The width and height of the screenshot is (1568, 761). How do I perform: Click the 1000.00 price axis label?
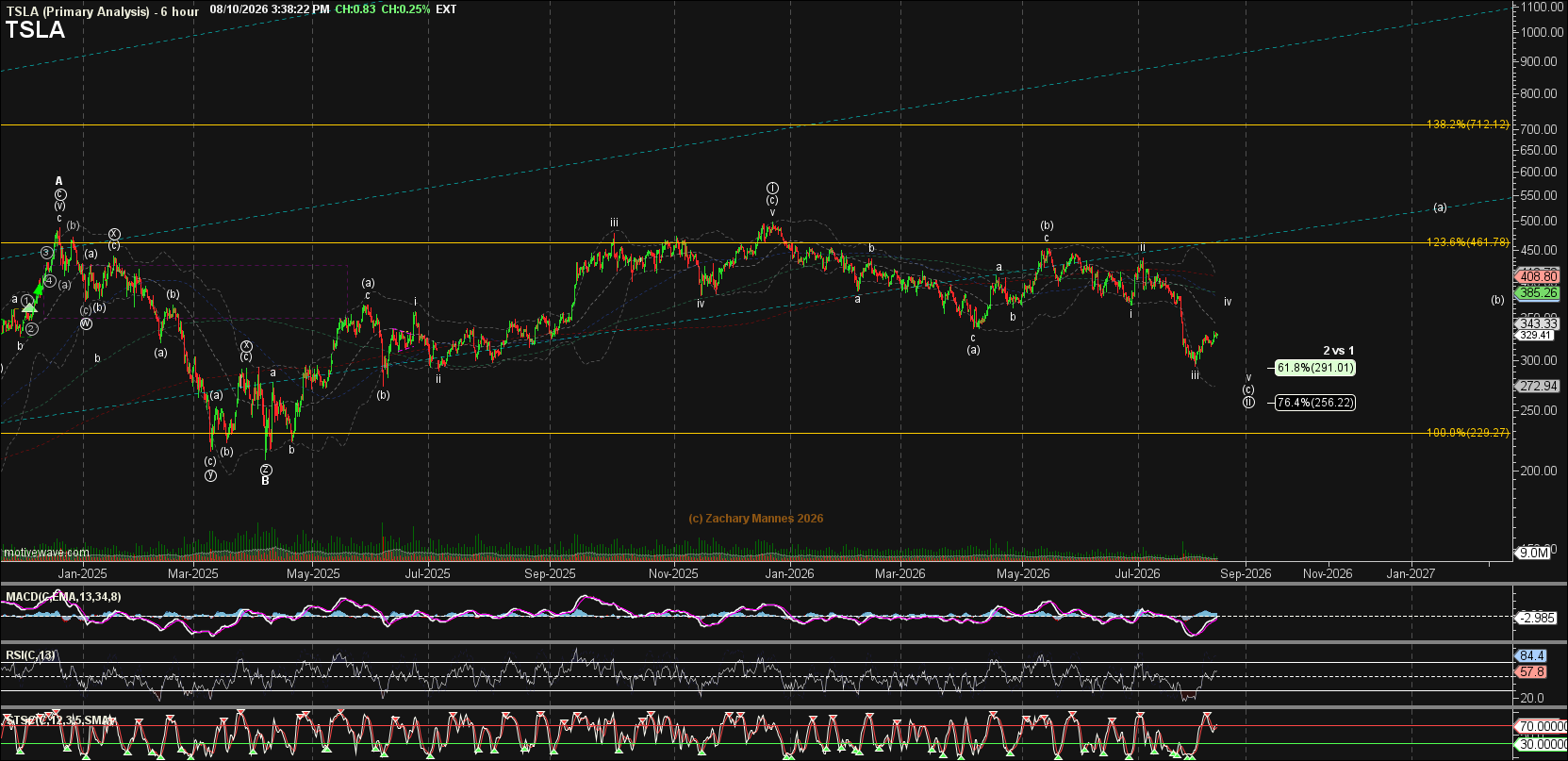point(1542,32)
